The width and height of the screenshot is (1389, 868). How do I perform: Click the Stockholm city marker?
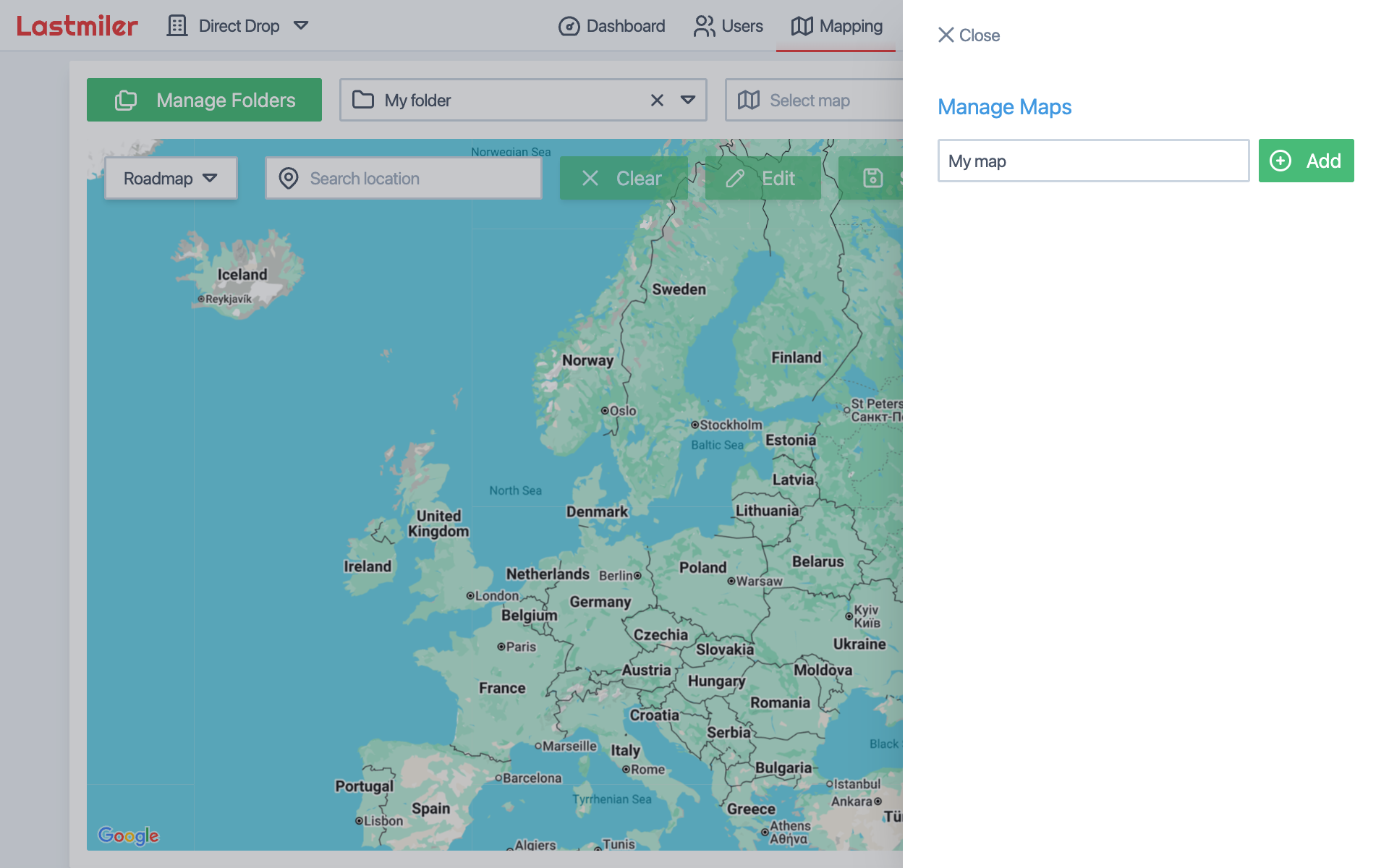(x=694, y=425)
